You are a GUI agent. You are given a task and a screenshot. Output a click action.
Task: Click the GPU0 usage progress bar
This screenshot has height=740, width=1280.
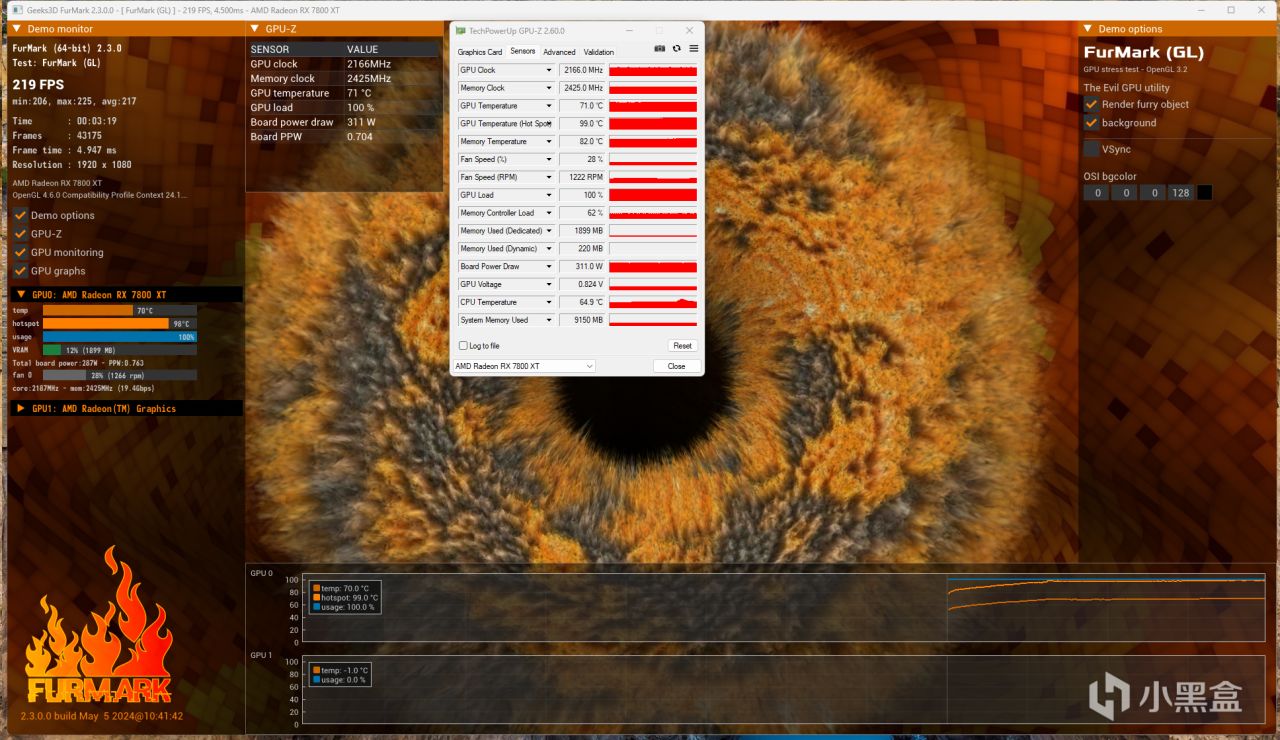[x=120, y=337]
